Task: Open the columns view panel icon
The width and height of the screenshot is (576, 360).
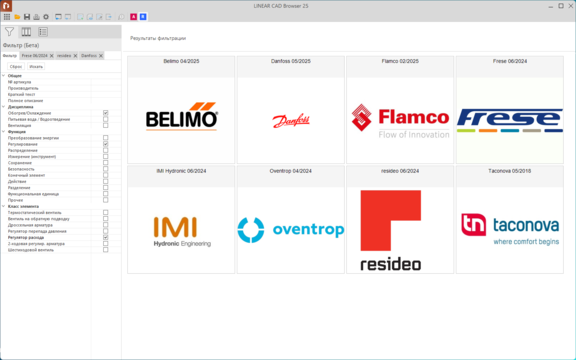Action: tap(26, 32)
